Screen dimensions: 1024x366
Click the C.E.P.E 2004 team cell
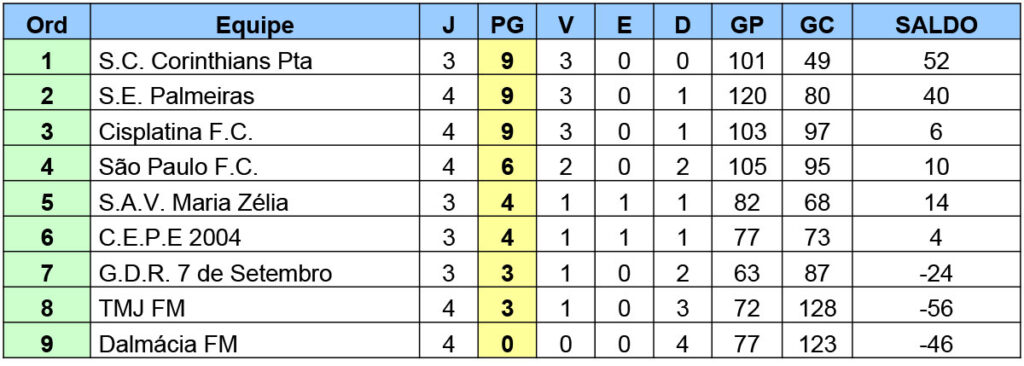pos(255,237)
